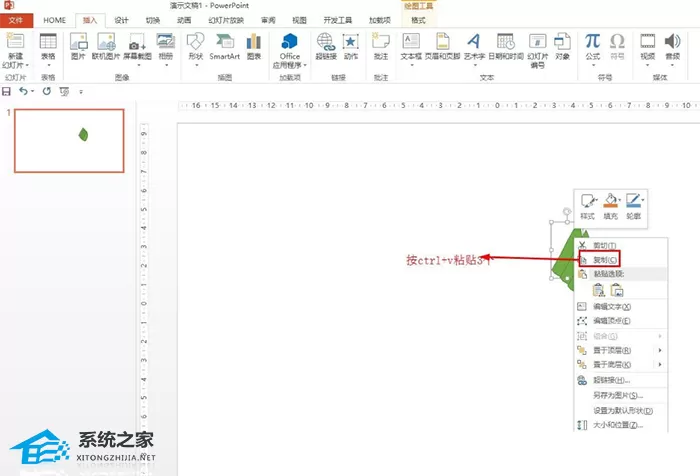700x476 pixels.
Task: Expand Bring to Front submenu arrow
Action: [x=660, y=350]
